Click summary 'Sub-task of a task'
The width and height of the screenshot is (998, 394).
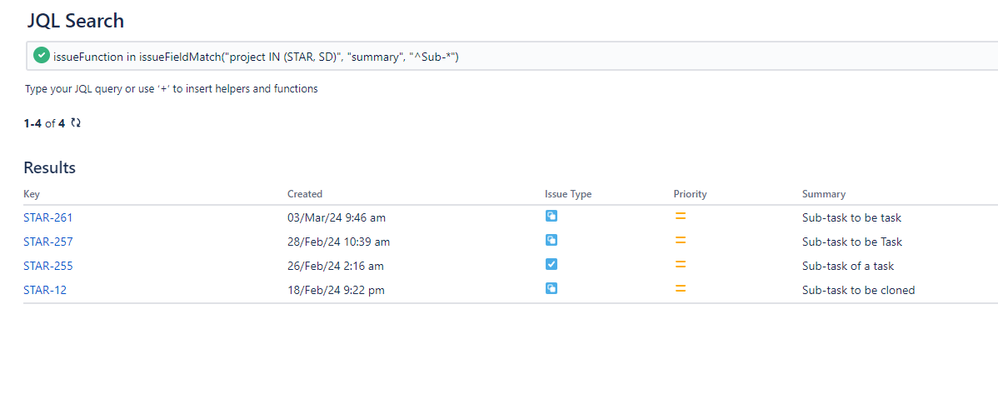848,266
